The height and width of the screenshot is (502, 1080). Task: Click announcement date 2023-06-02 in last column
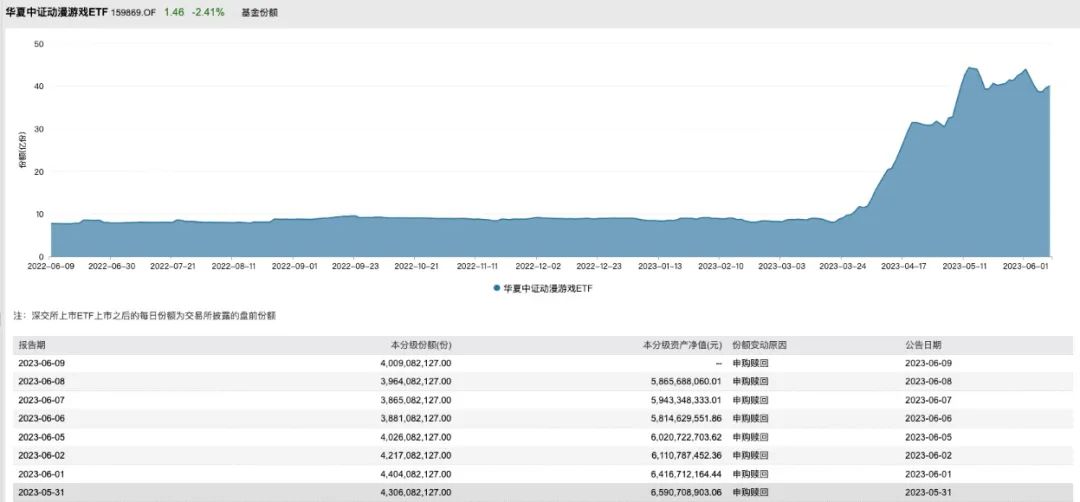click(929, 456)
